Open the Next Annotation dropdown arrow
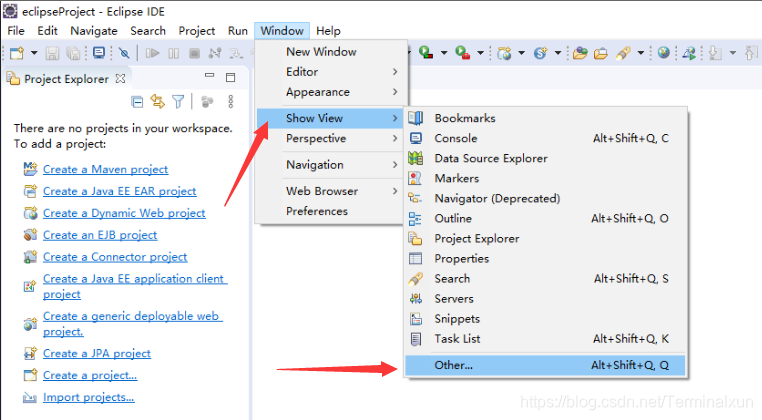 pyautogui.click(x=732, y=52)
